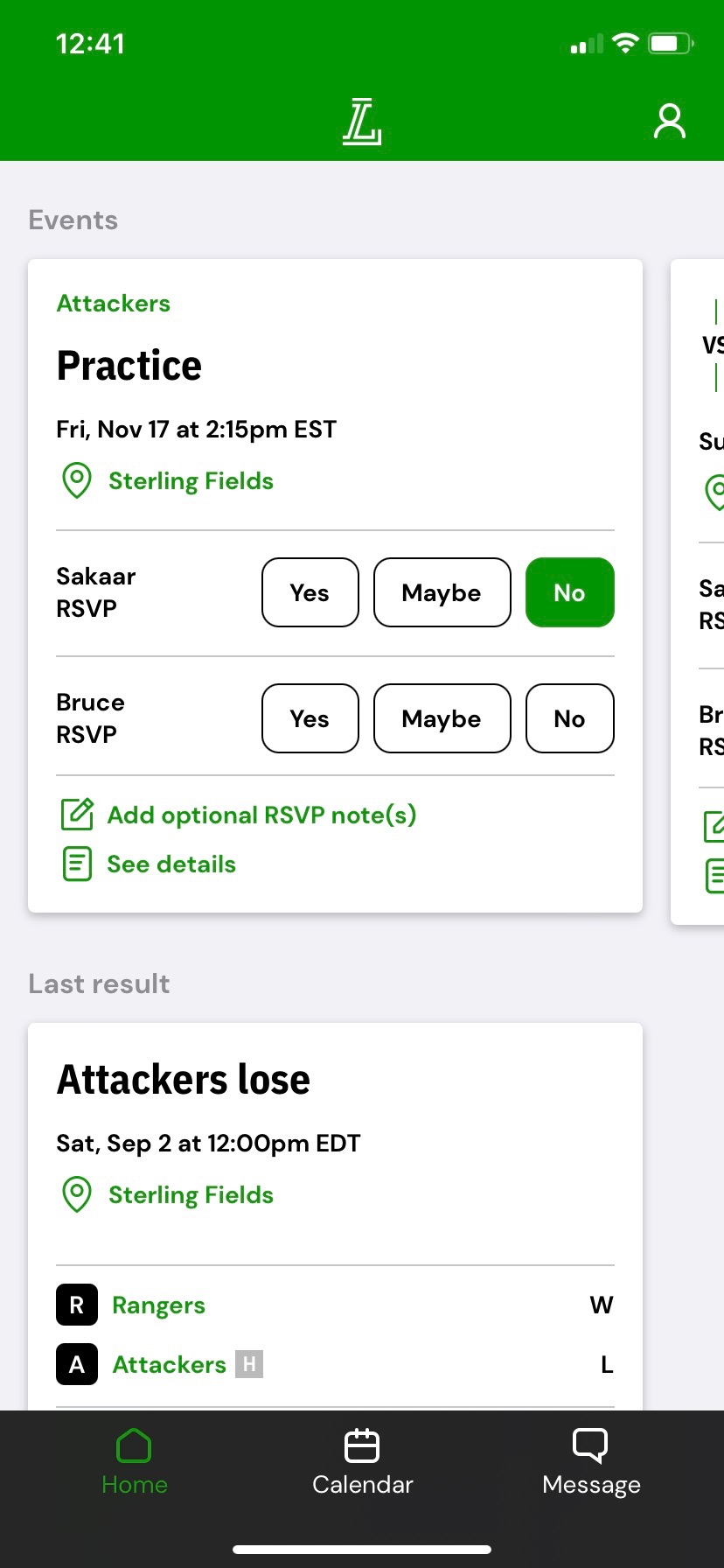
Task: Select the Rangers team avatar
Action: click(x=76, y=1305)
